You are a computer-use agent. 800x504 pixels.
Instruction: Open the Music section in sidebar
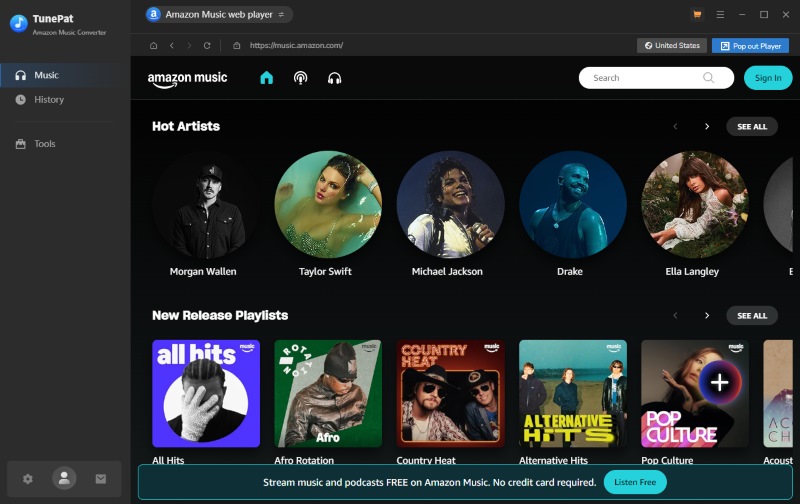coord(65,75)
